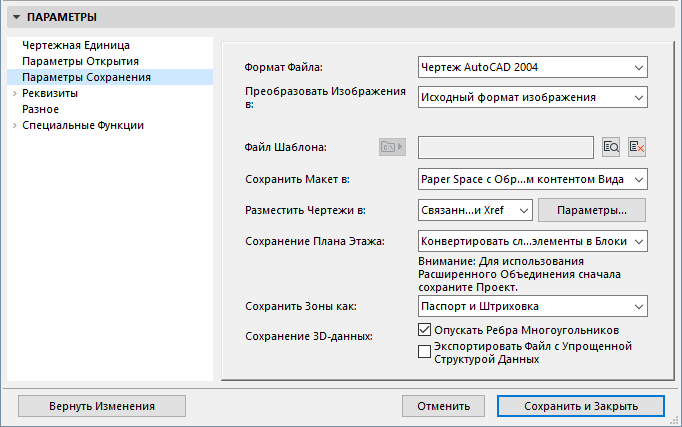Toggle Опускать Ребра Многоугольников checkbox
This screenshot has height=427, width=682.
423,329
